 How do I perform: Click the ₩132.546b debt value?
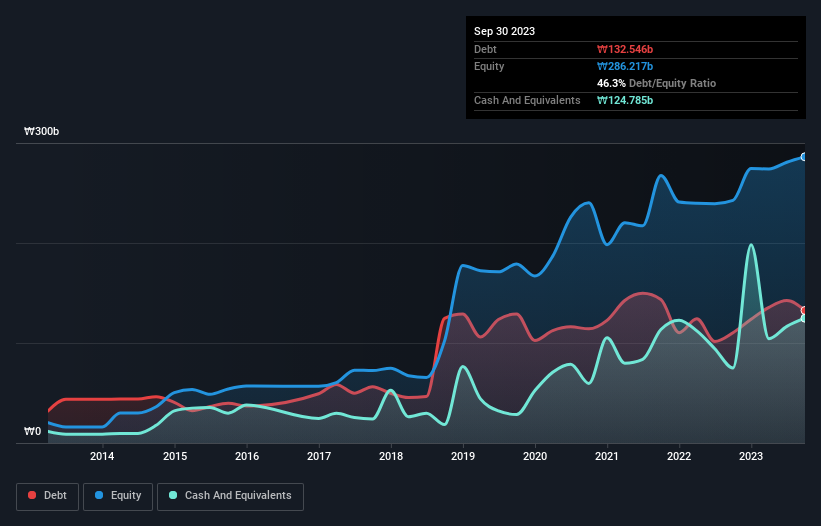point(625,49)
